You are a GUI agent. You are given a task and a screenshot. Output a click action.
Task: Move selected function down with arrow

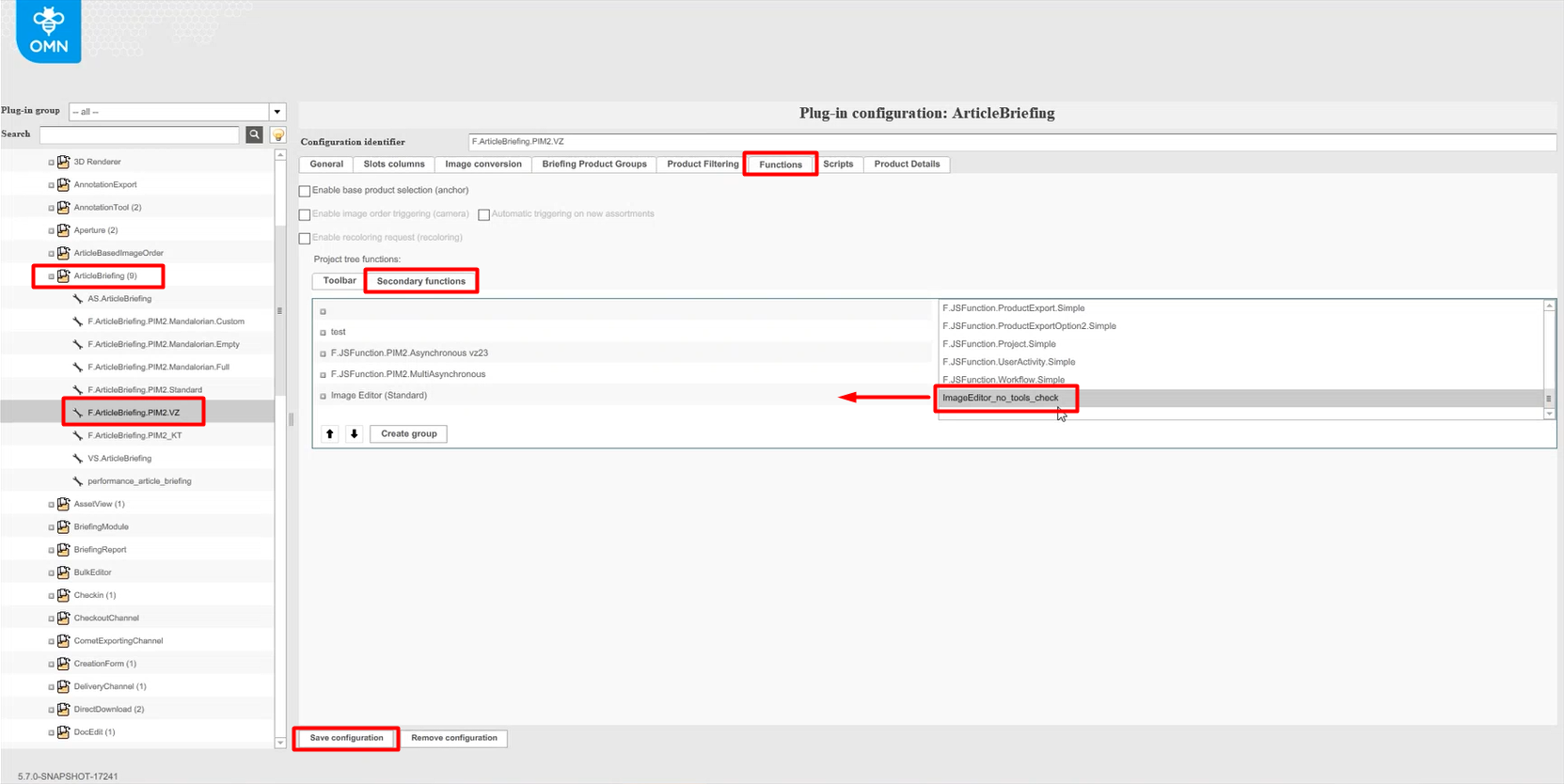355,434
